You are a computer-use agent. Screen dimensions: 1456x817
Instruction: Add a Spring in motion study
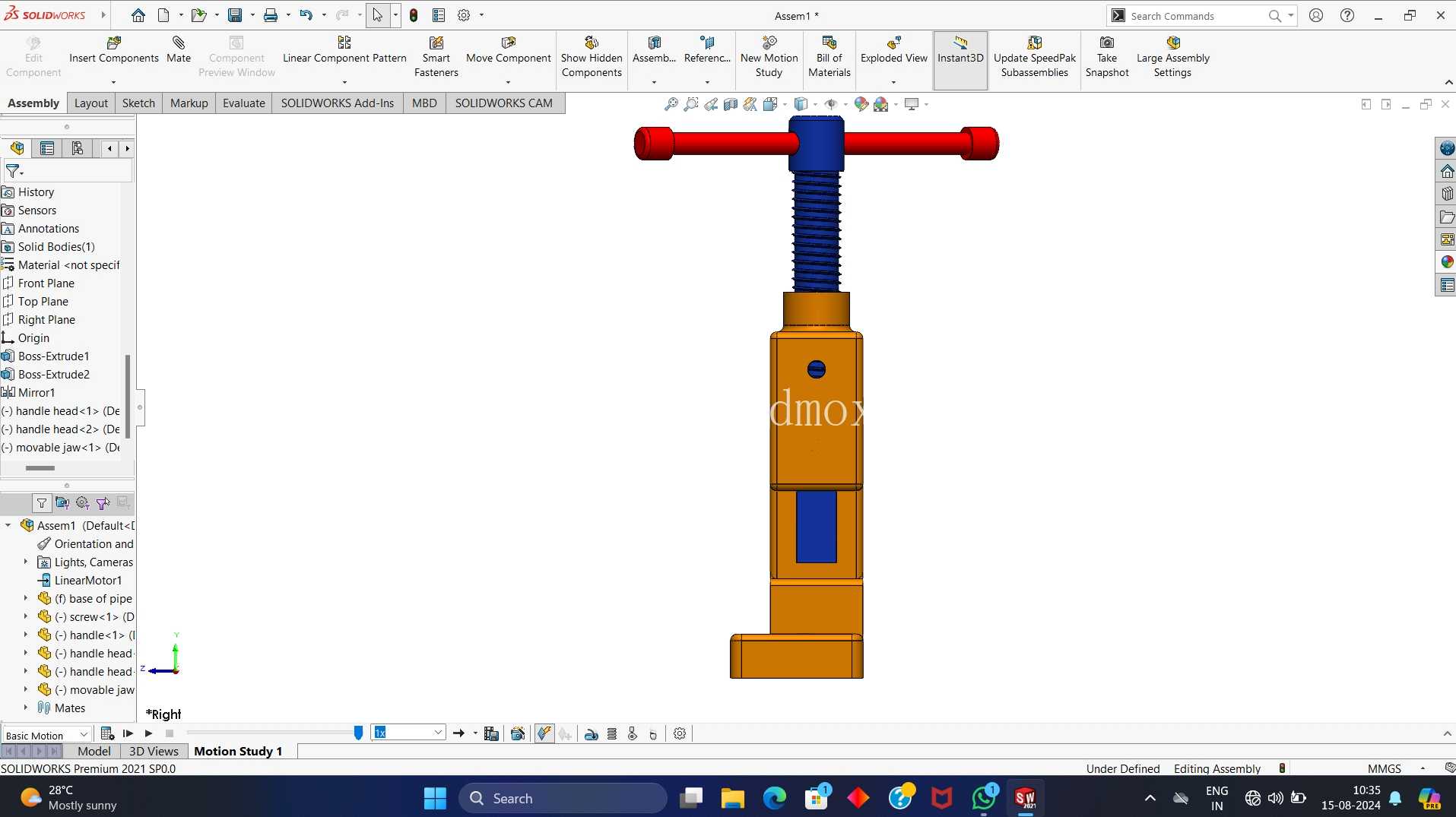(612, 733)
